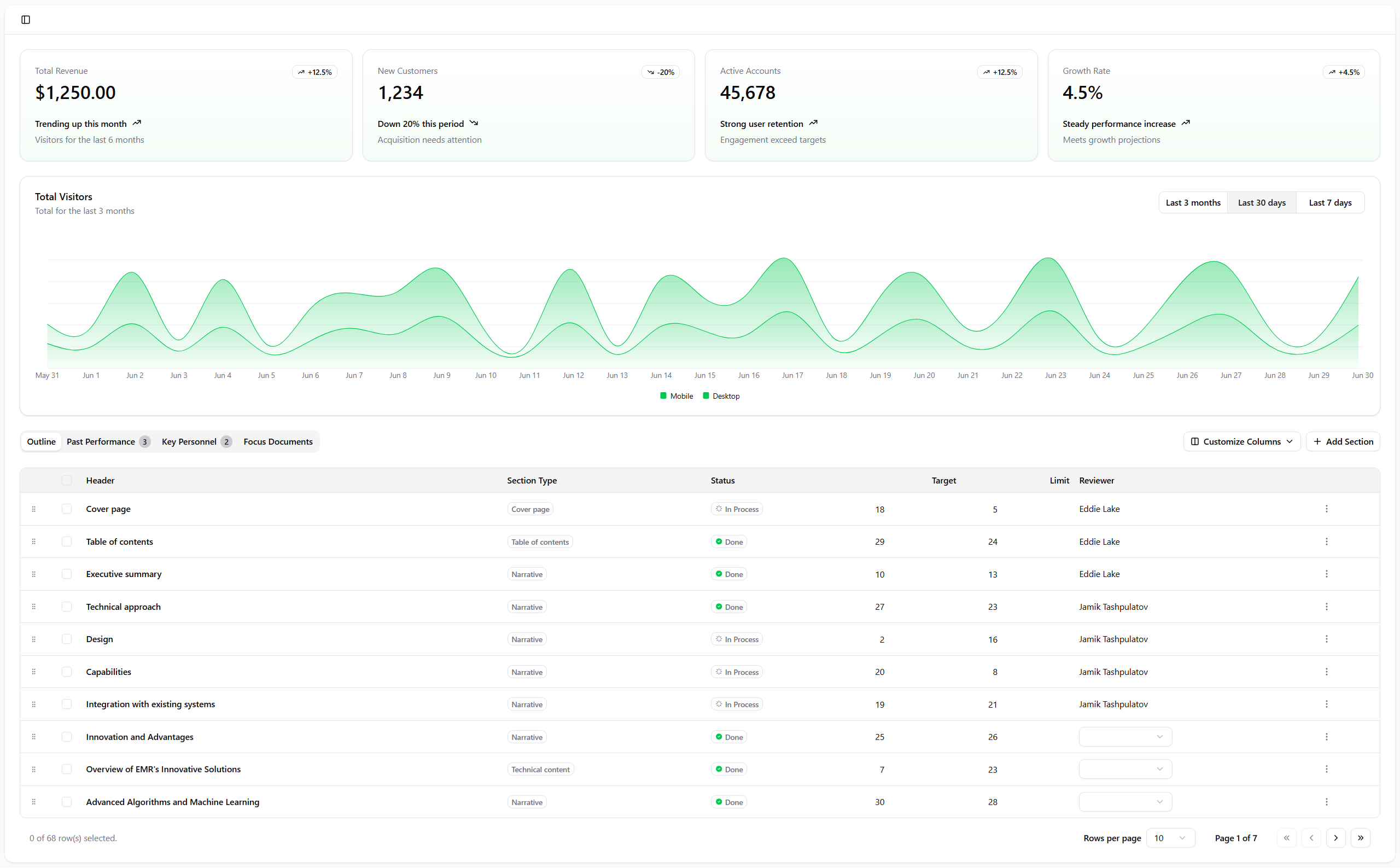This screenshot has width=1400, height=868.
Task: Tick checkbox for Technical approach row
Action: [x=67, y=607]
